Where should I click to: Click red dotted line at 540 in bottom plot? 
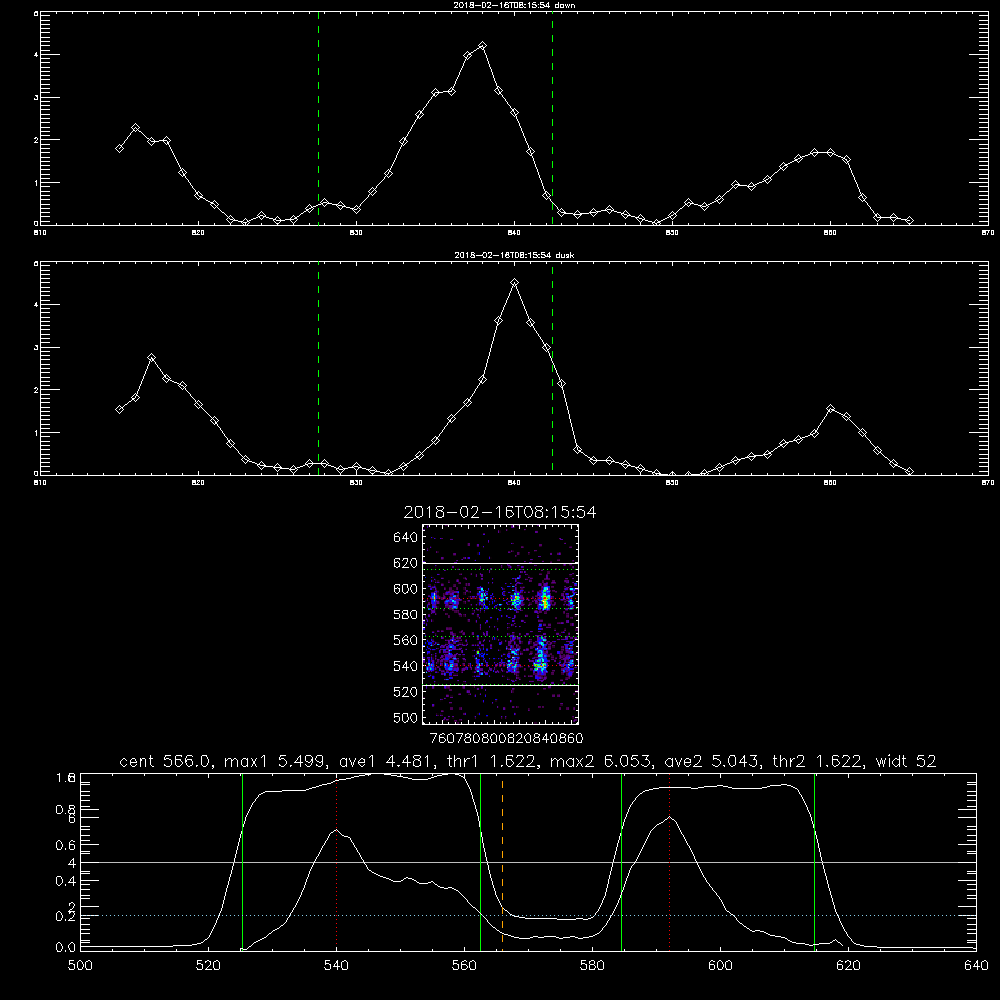click(x=337, y=861)
